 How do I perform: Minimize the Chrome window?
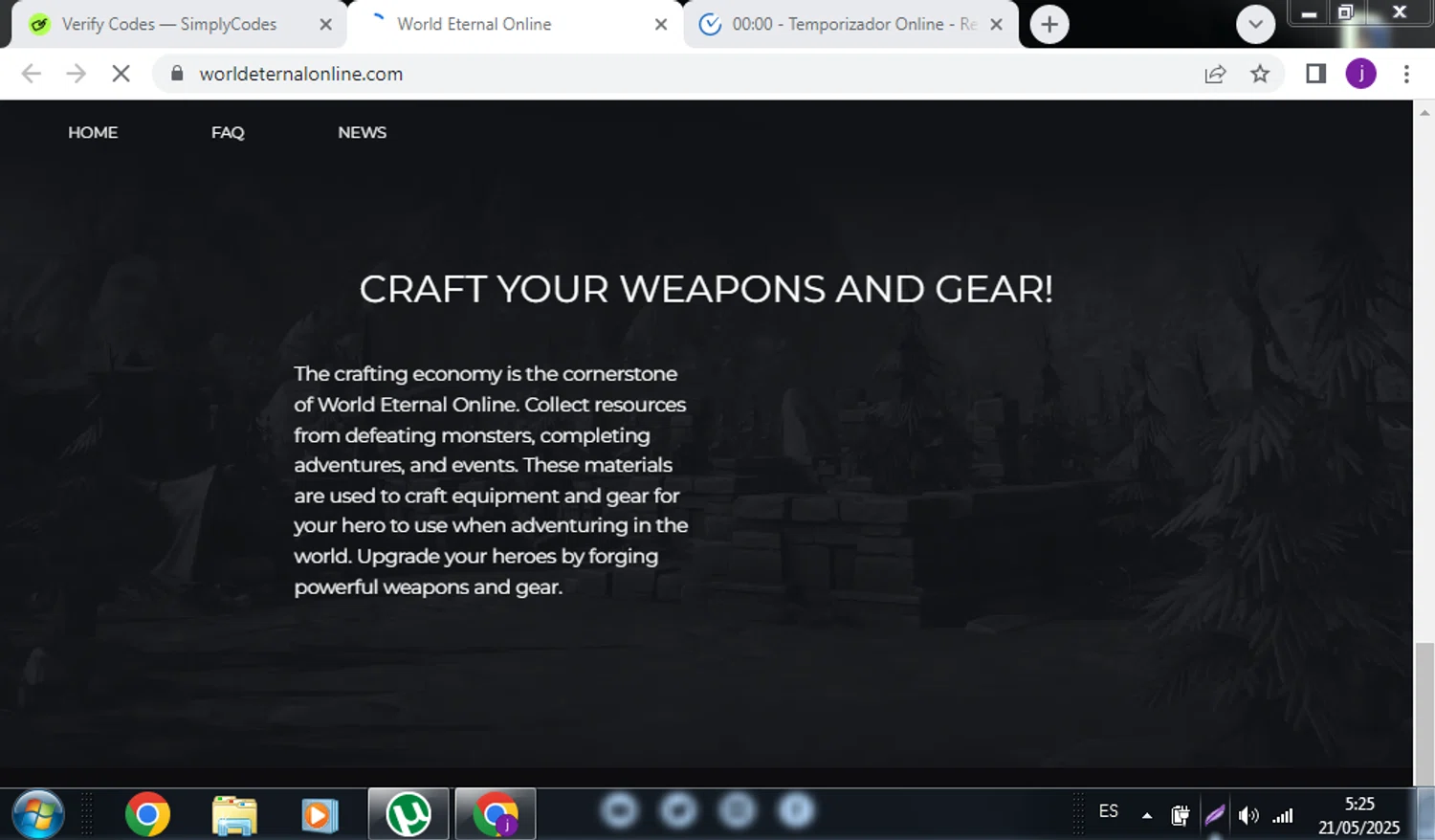pos(1309,12)
